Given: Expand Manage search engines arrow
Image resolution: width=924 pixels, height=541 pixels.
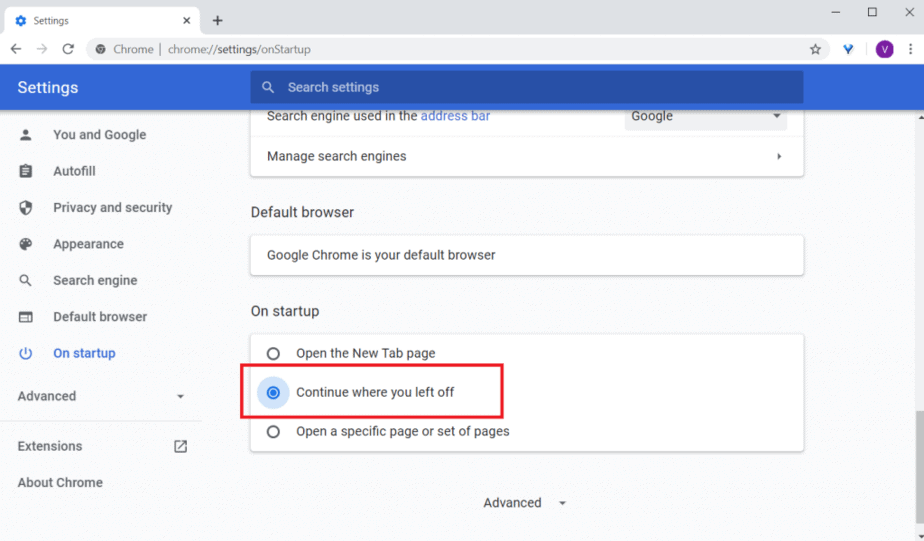Looking at the screenshot, I should click(x=779, y=156).
